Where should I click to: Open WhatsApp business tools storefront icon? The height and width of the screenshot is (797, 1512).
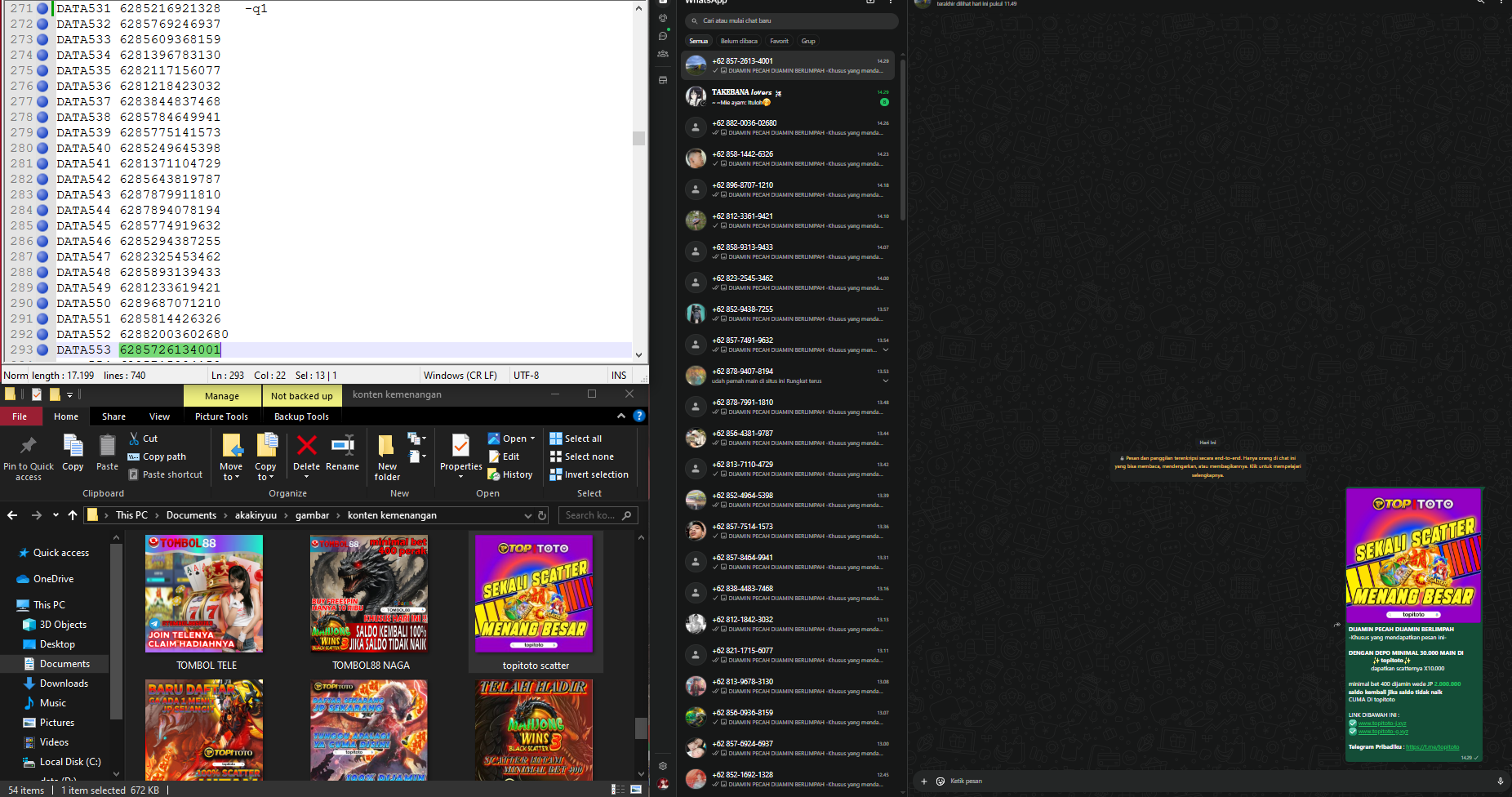[x=663, y=80]
